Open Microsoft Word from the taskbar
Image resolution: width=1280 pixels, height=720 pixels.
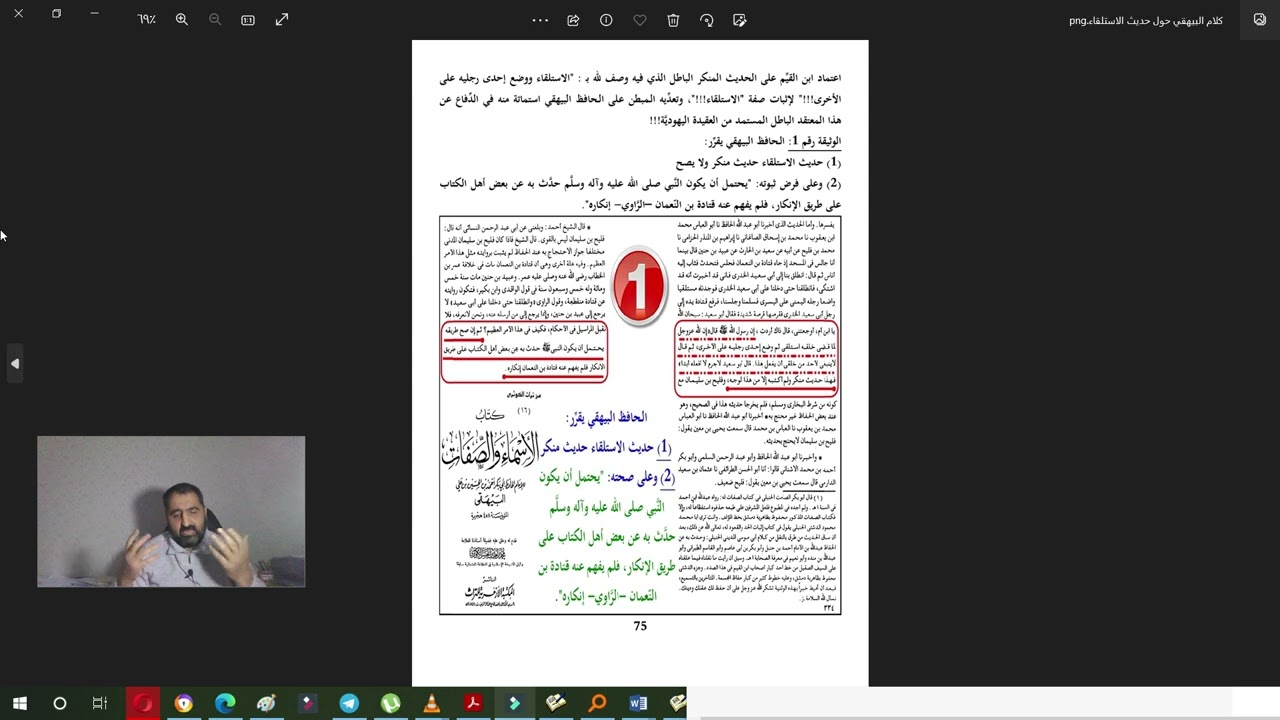tap(638, 704)
